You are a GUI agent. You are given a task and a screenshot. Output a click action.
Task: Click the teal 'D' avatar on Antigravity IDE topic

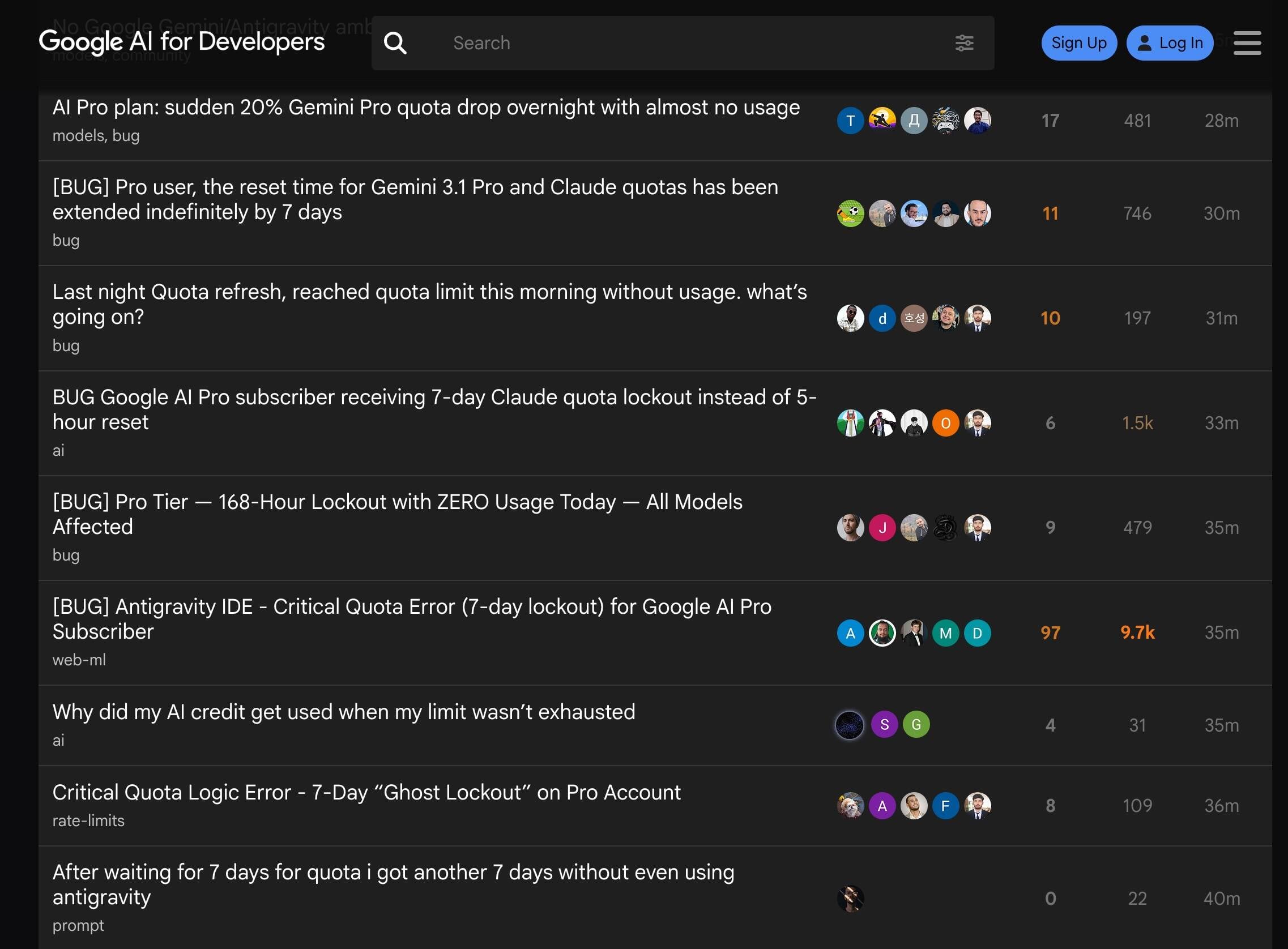978,634
